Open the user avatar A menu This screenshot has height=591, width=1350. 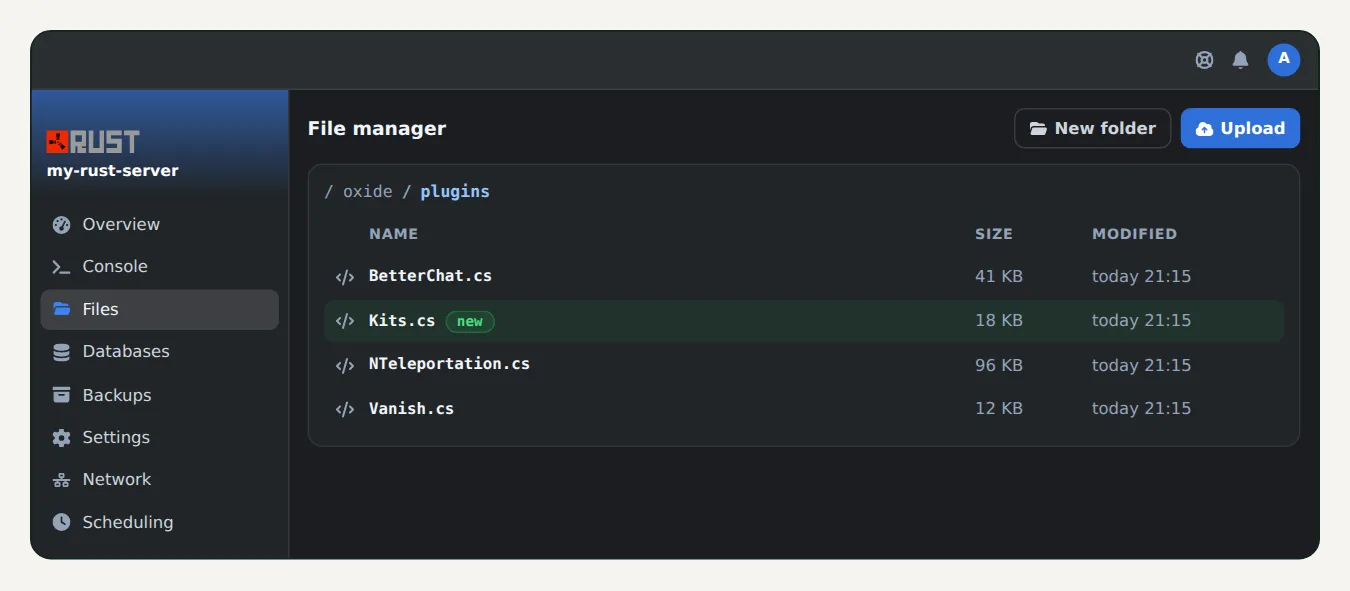[1284, 60]
